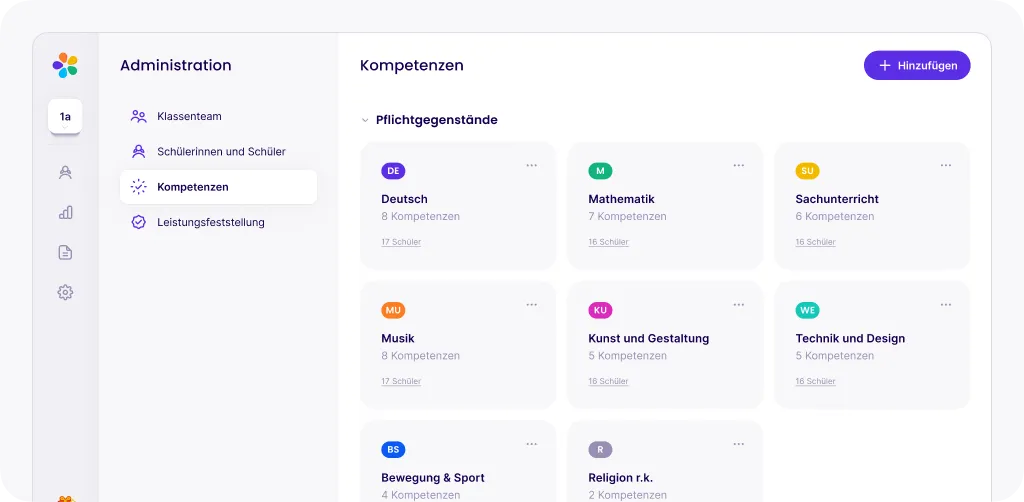Open the settings gear icon
The image size is (1024, 502).
(x=65, y=292)
